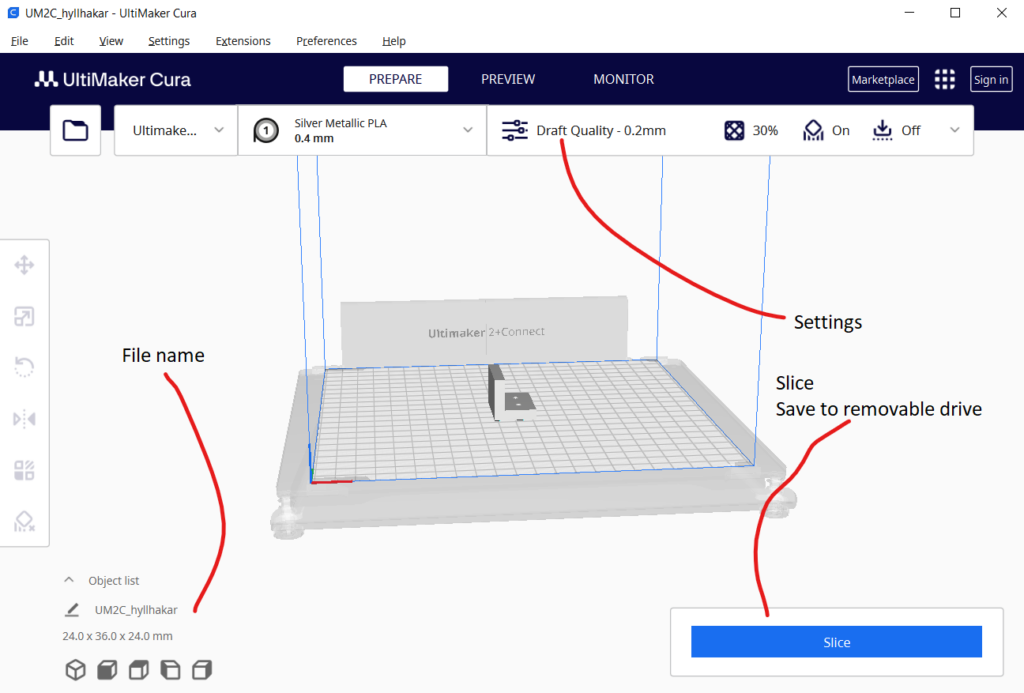Expand the print settings panel chevron
This screenshot has height=693, width=1024.
[954, 130]
